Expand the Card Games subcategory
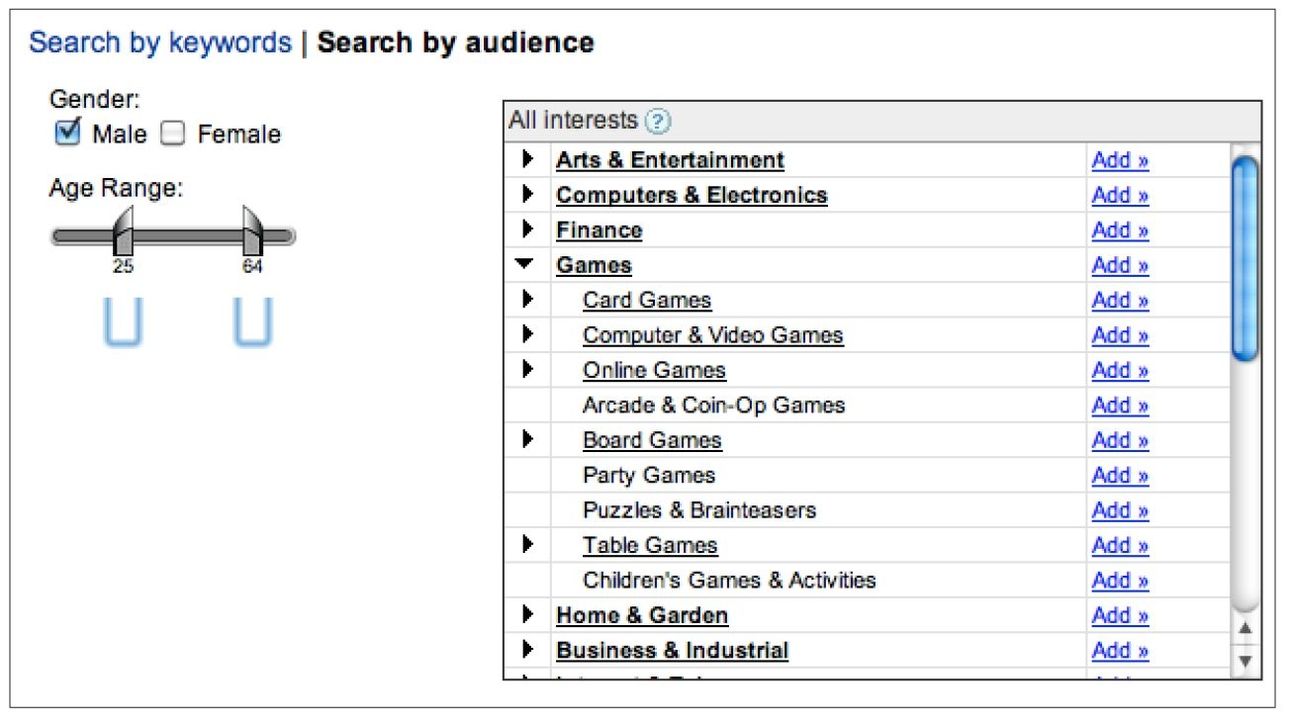 [527, 300]
